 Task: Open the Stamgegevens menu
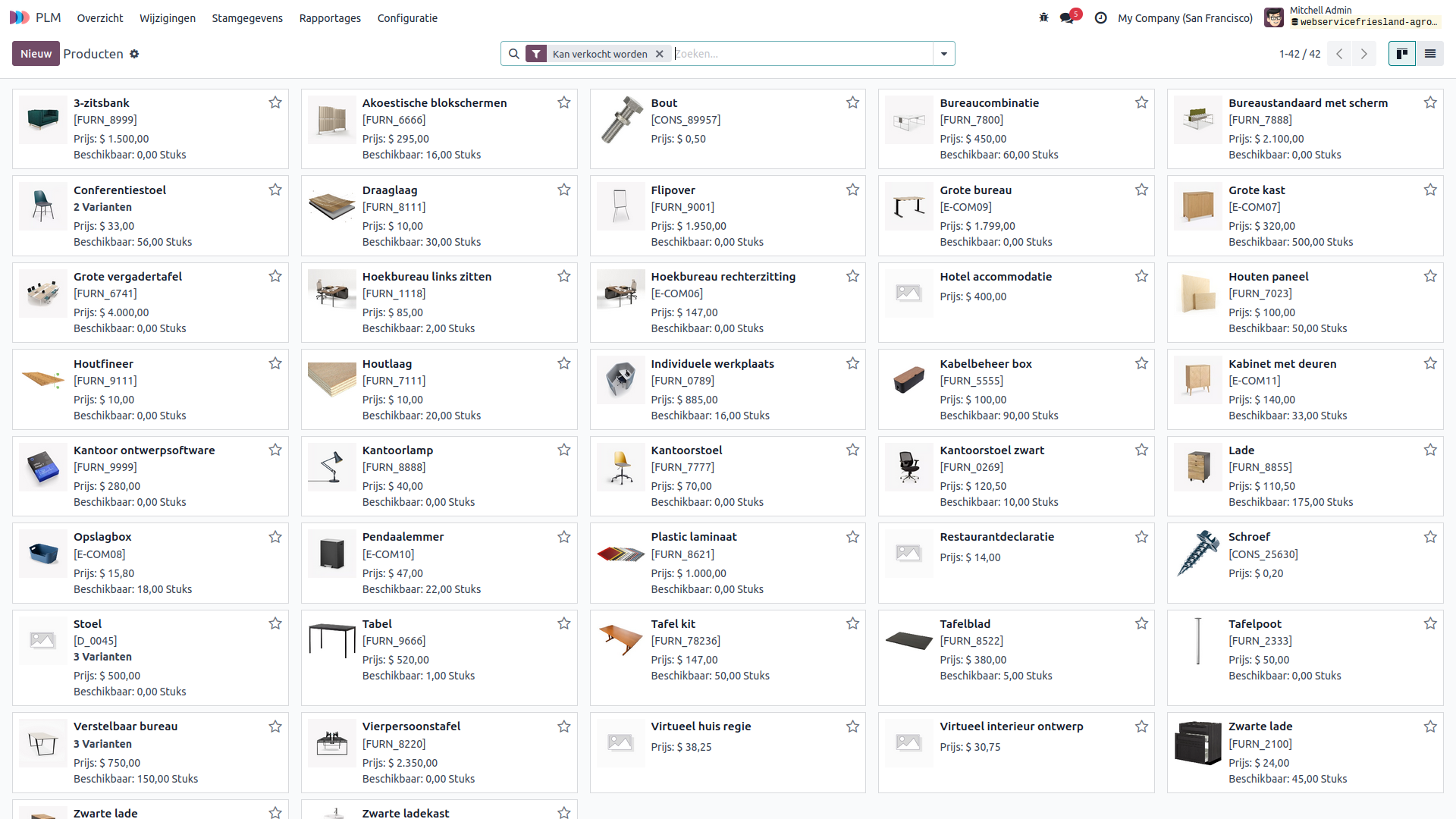click(x=246, y=17)
